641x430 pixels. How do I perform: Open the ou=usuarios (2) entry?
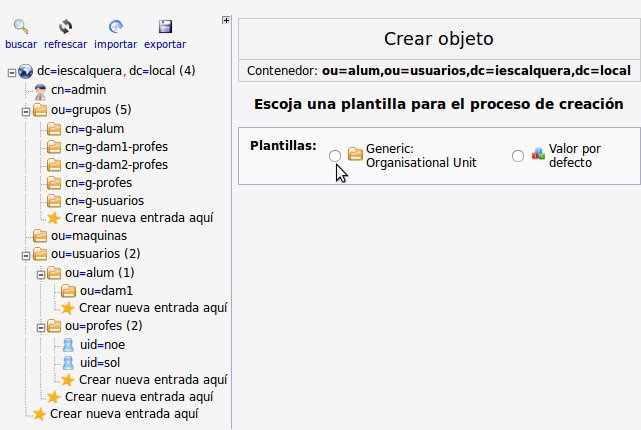[96, 254]
